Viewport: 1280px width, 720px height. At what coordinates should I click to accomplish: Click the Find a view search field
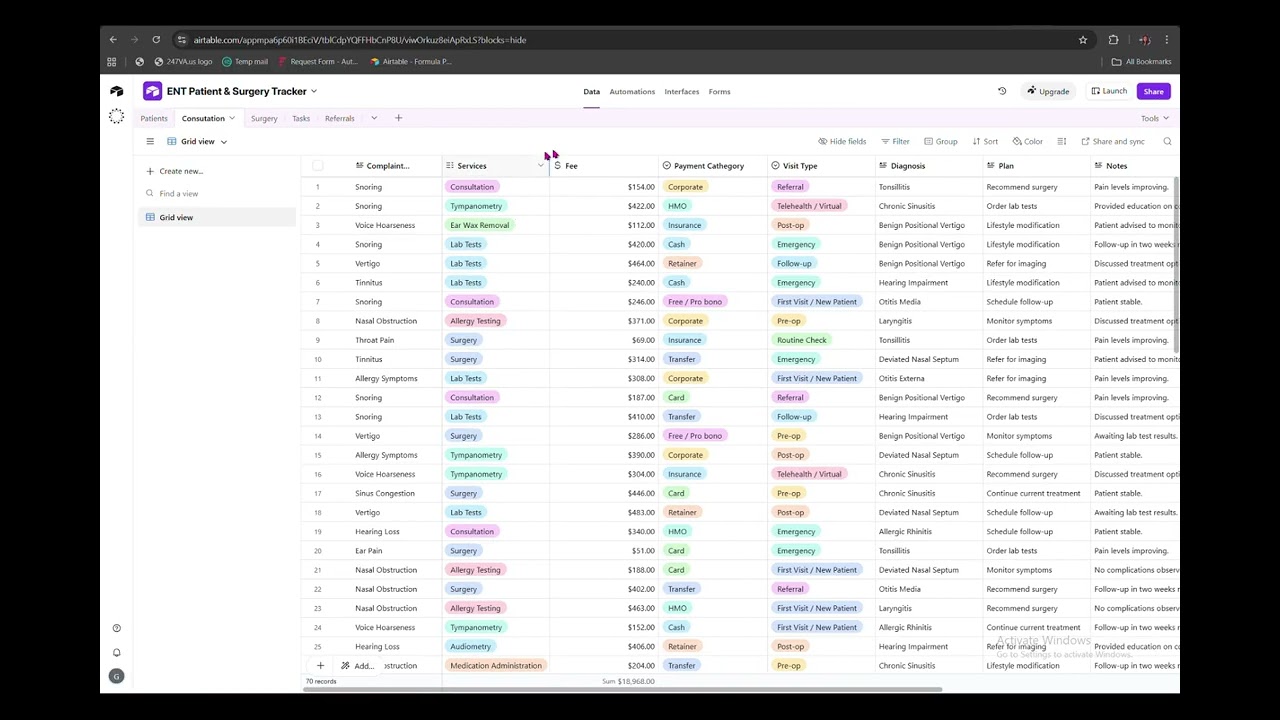218,193
